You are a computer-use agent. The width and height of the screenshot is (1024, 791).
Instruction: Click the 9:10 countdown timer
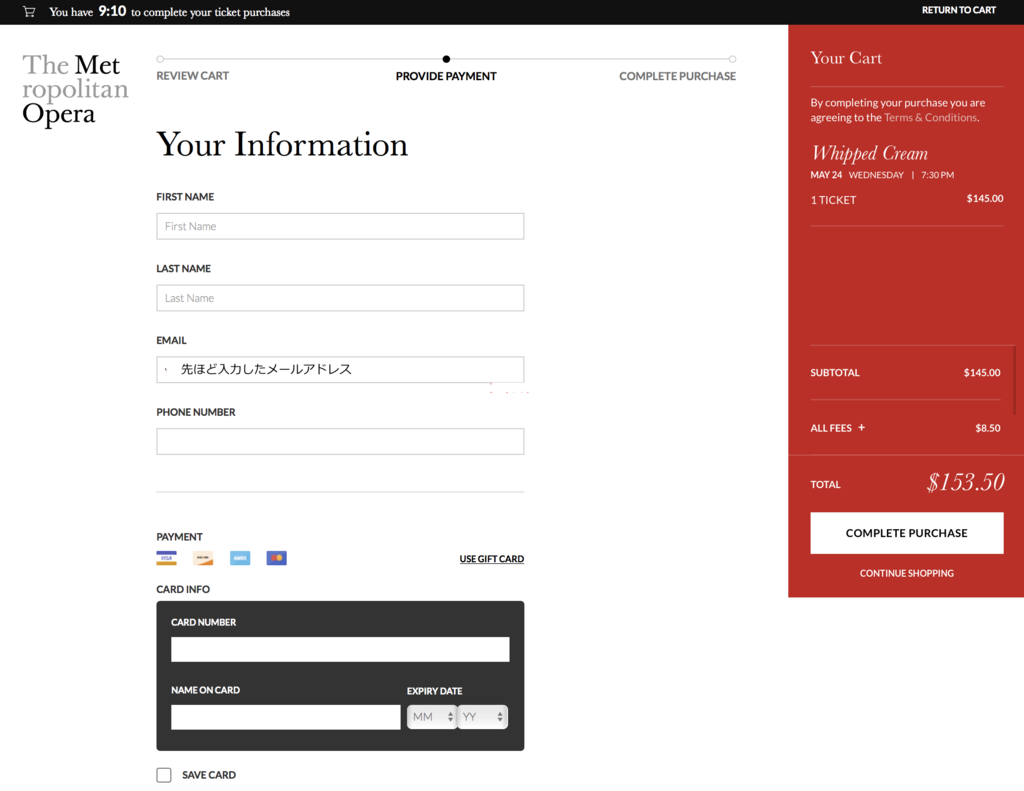pyautogui.click(x=112, y=11)
